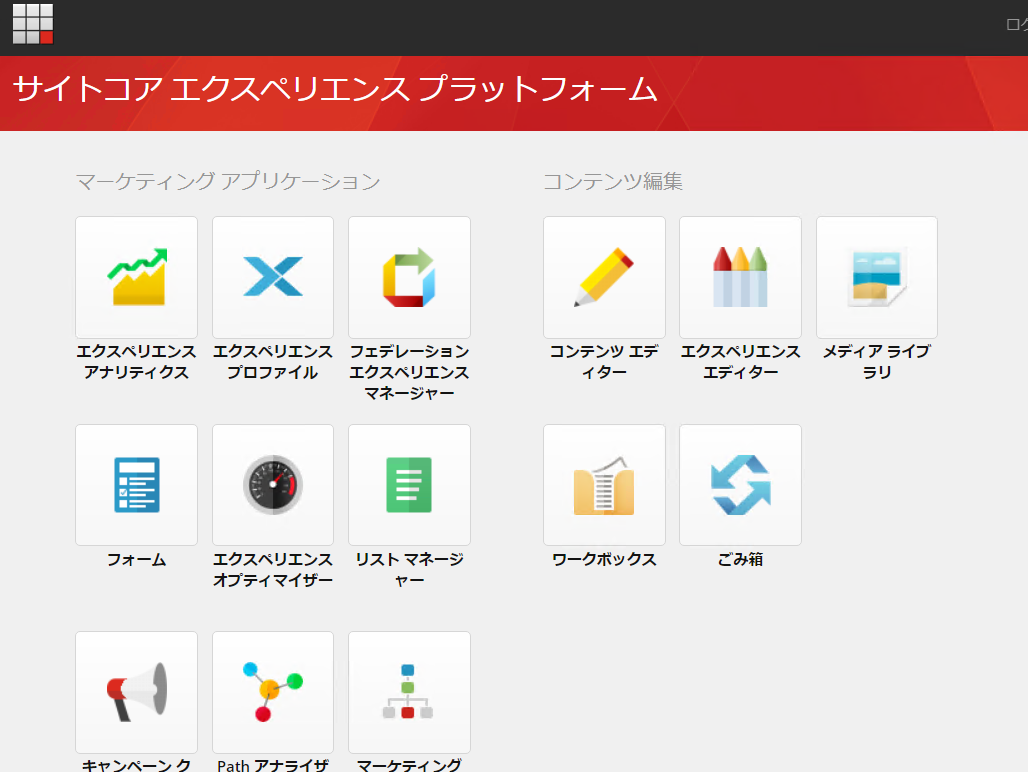The height and width of the screenshot is (772, 1028).
Task: Click the エクスペリエンス エディター label
Action: coord(740,362)
